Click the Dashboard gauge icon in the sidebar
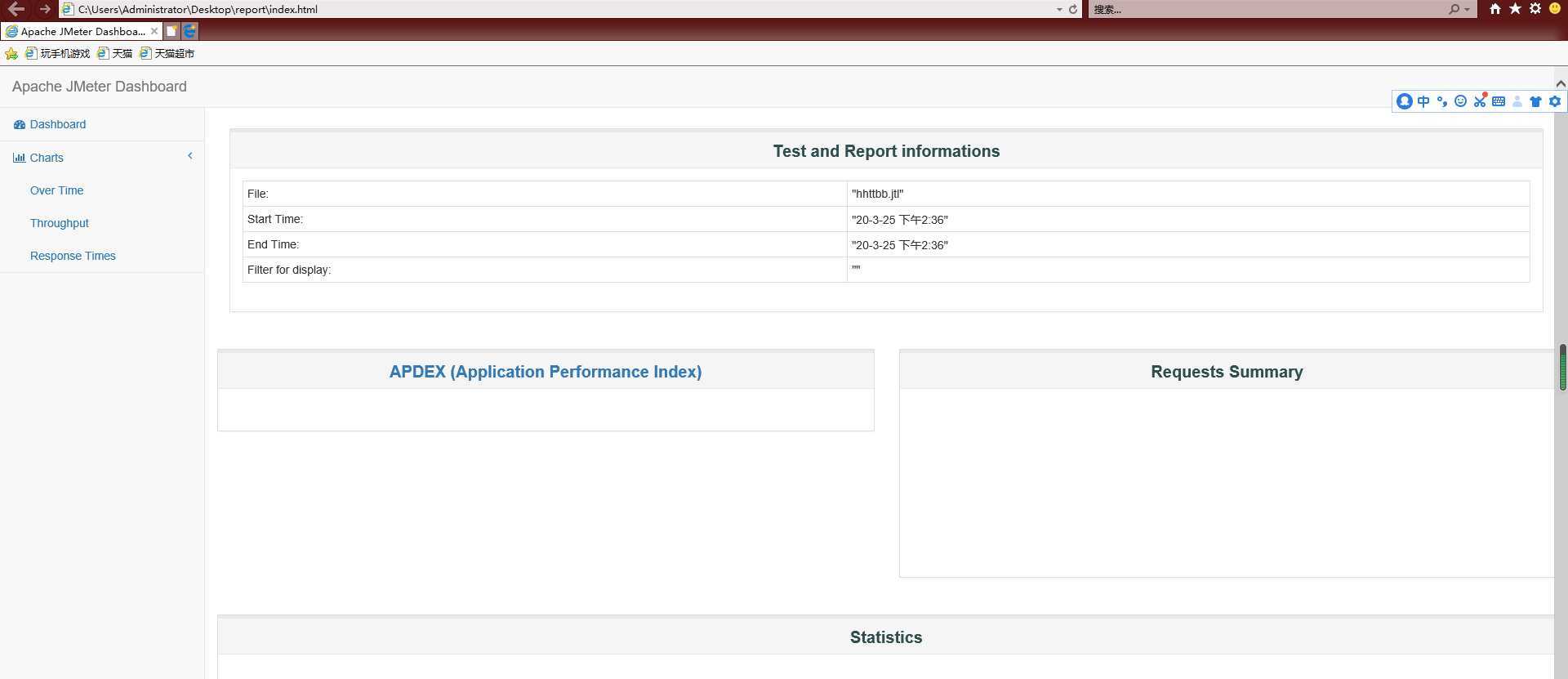Screen dimensions: 1568x679 point(20,125)
